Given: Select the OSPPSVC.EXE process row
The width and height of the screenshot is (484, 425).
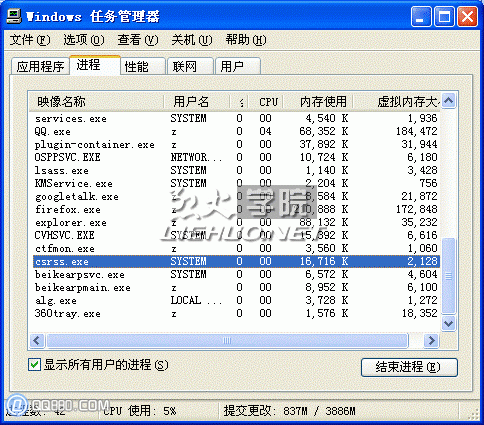Looking at the screenshot, I should pos(236,157).
